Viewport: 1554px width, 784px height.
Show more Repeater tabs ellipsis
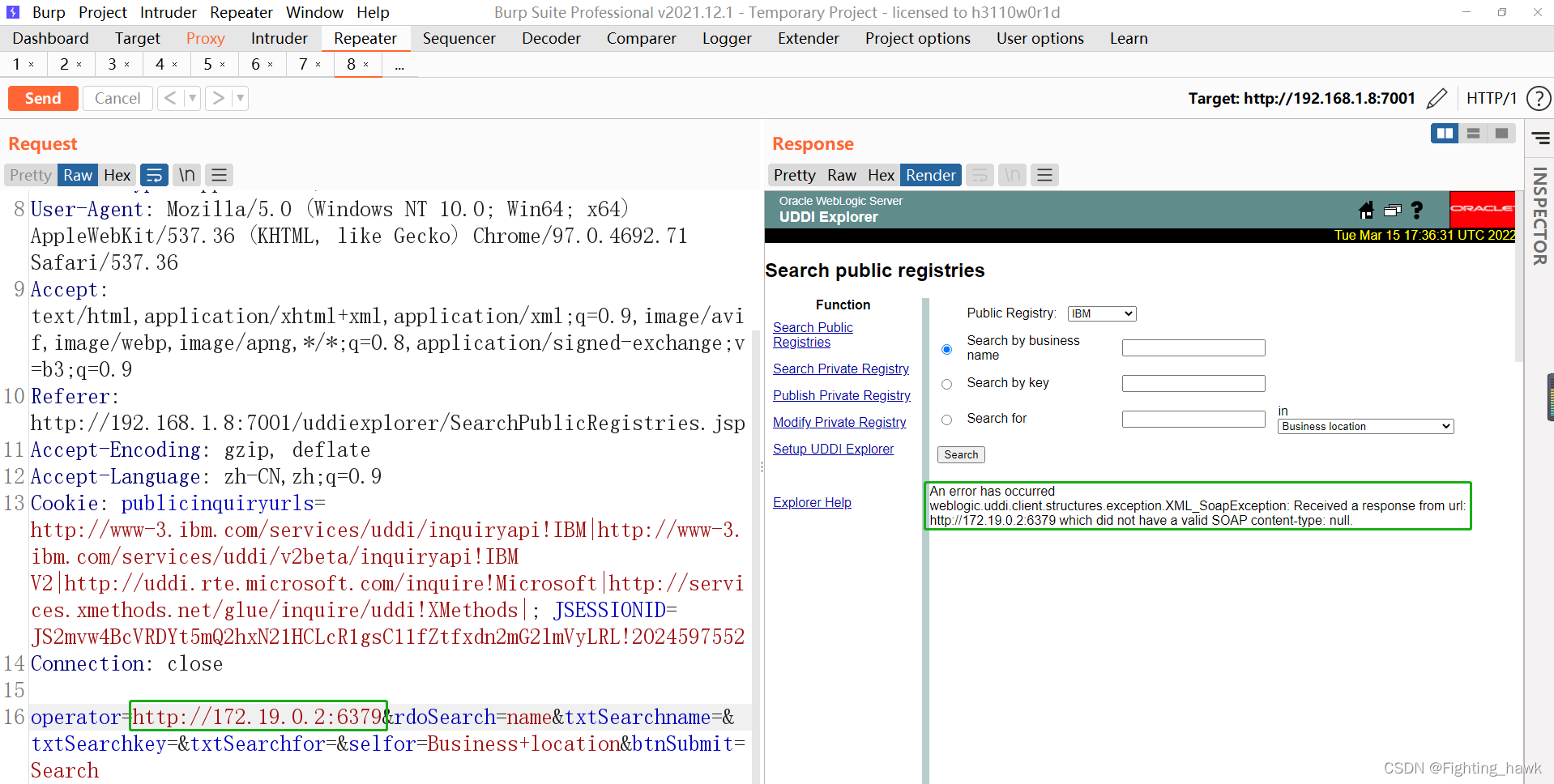click(x=399, y=65)
